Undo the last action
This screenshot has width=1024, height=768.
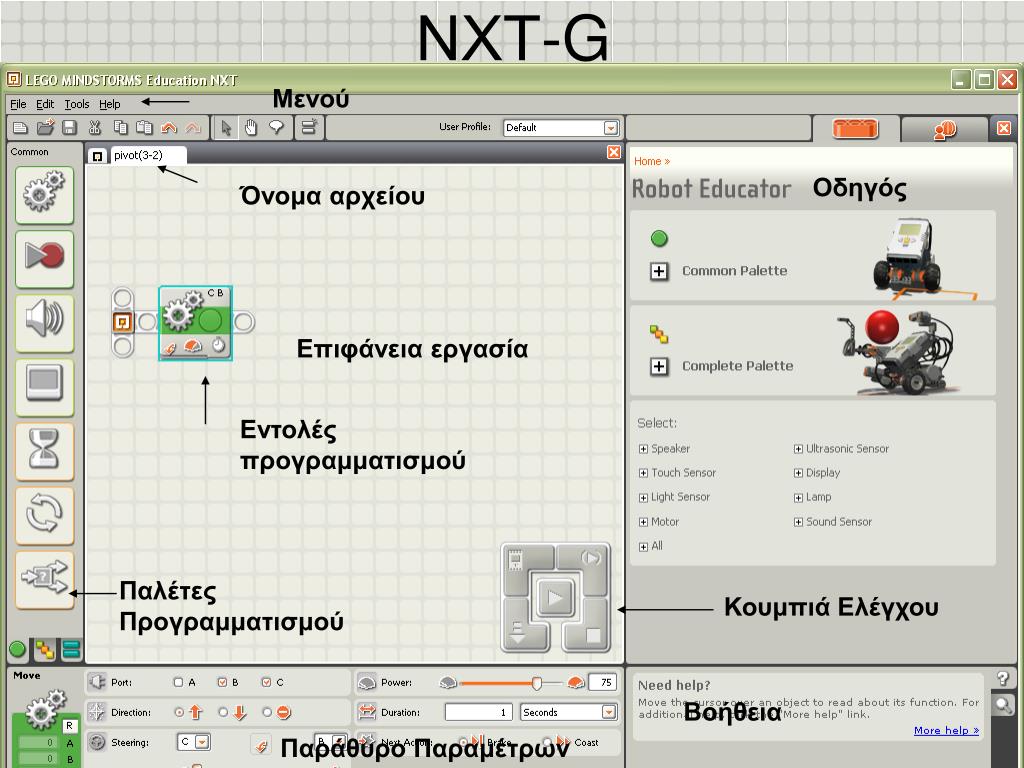point(168,127)
